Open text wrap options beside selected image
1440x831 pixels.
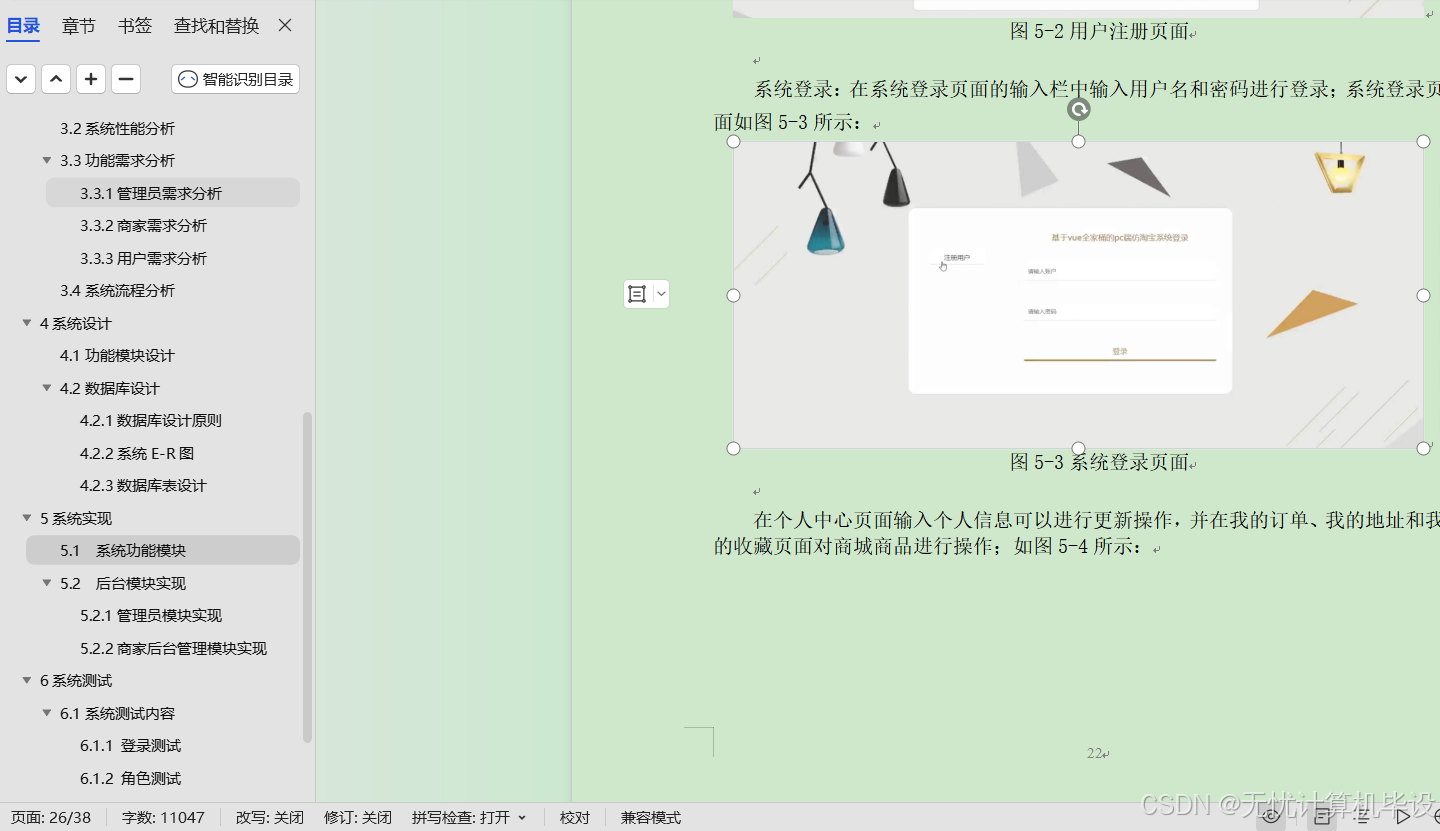(x=637, y=294)
